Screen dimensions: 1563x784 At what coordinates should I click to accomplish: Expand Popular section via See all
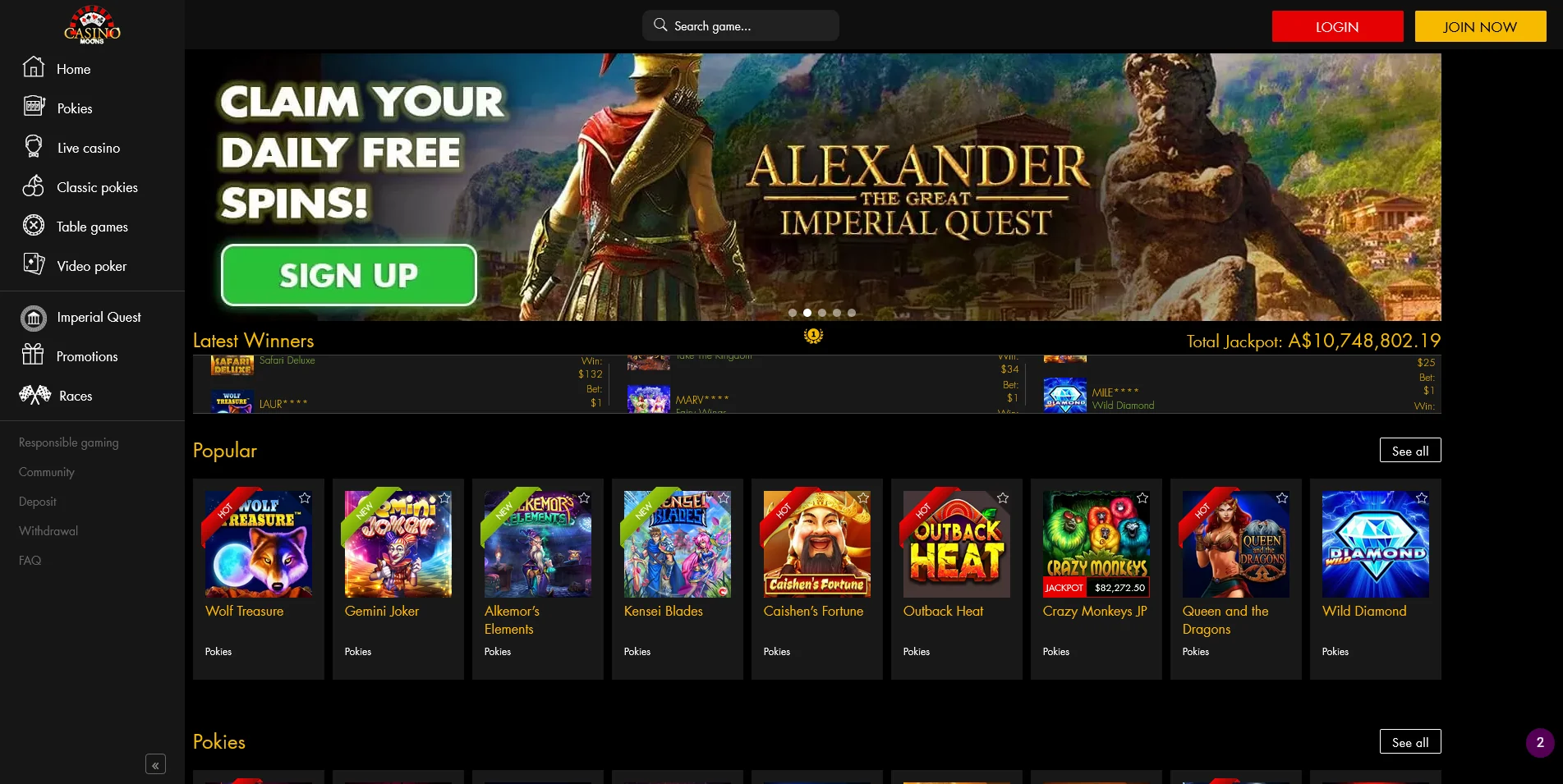tap(1410, 451)
